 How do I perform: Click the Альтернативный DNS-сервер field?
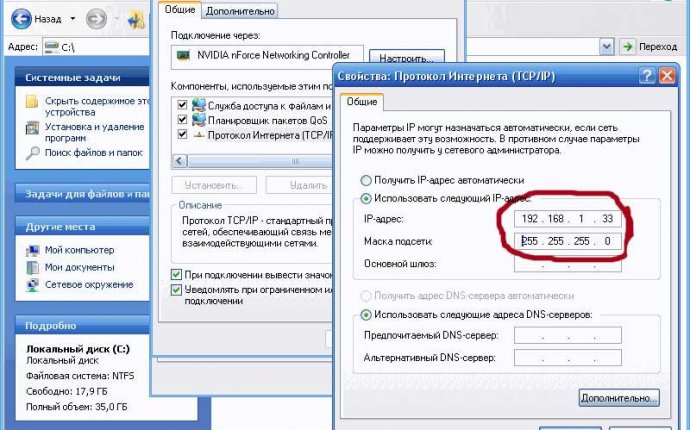click(x=568, y=358)
